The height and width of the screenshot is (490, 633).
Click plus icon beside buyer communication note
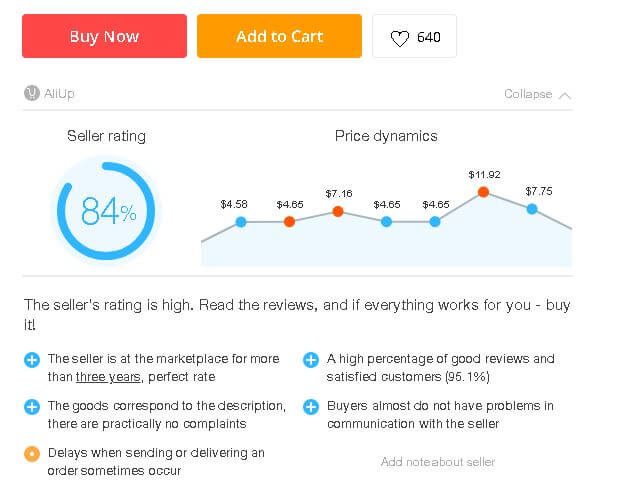tap(311, 407)
